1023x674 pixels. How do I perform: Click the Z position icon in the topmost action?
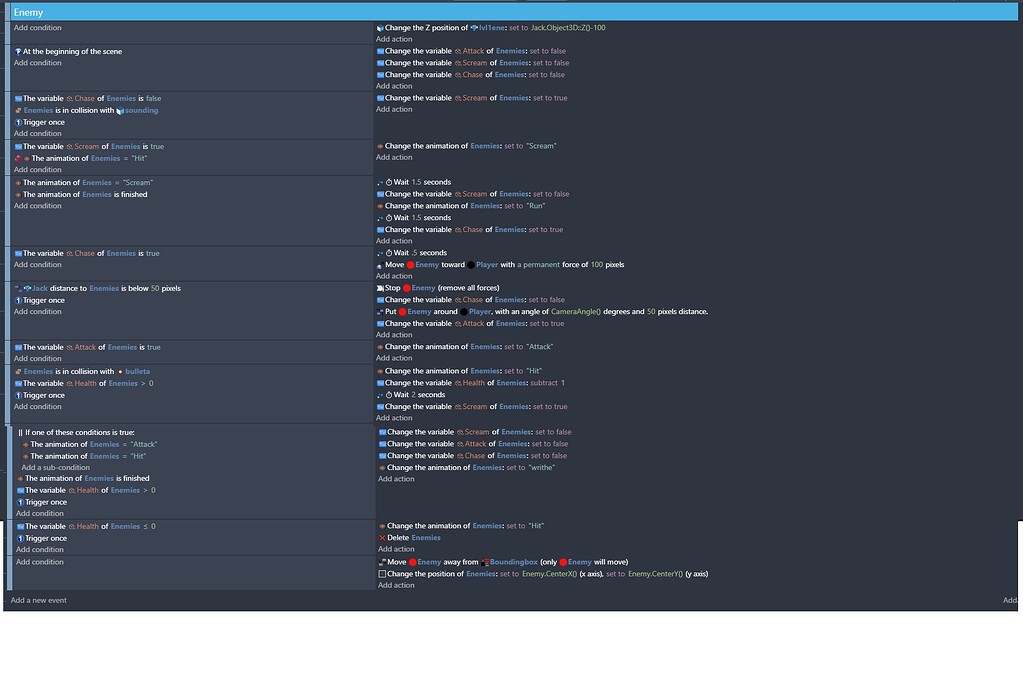click(380, 27)
